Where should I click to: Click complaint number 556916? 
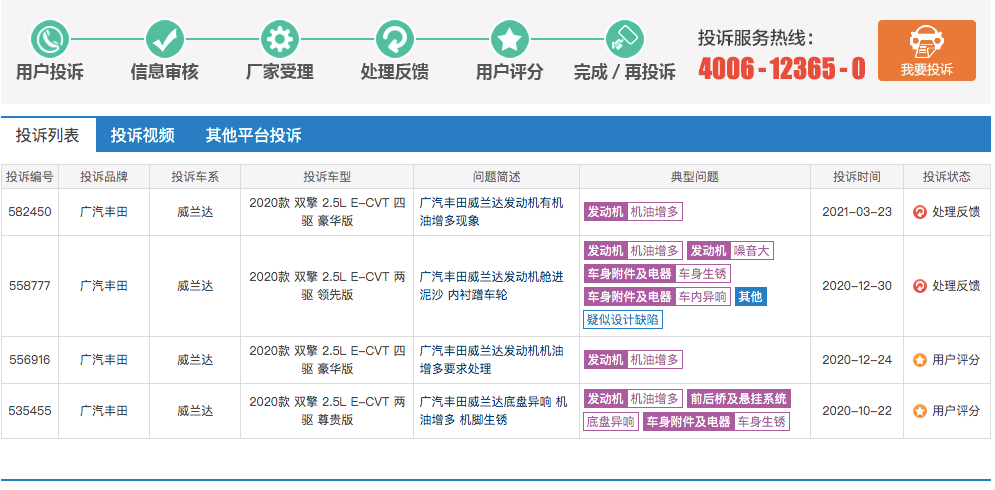click(x=30, y=360)
